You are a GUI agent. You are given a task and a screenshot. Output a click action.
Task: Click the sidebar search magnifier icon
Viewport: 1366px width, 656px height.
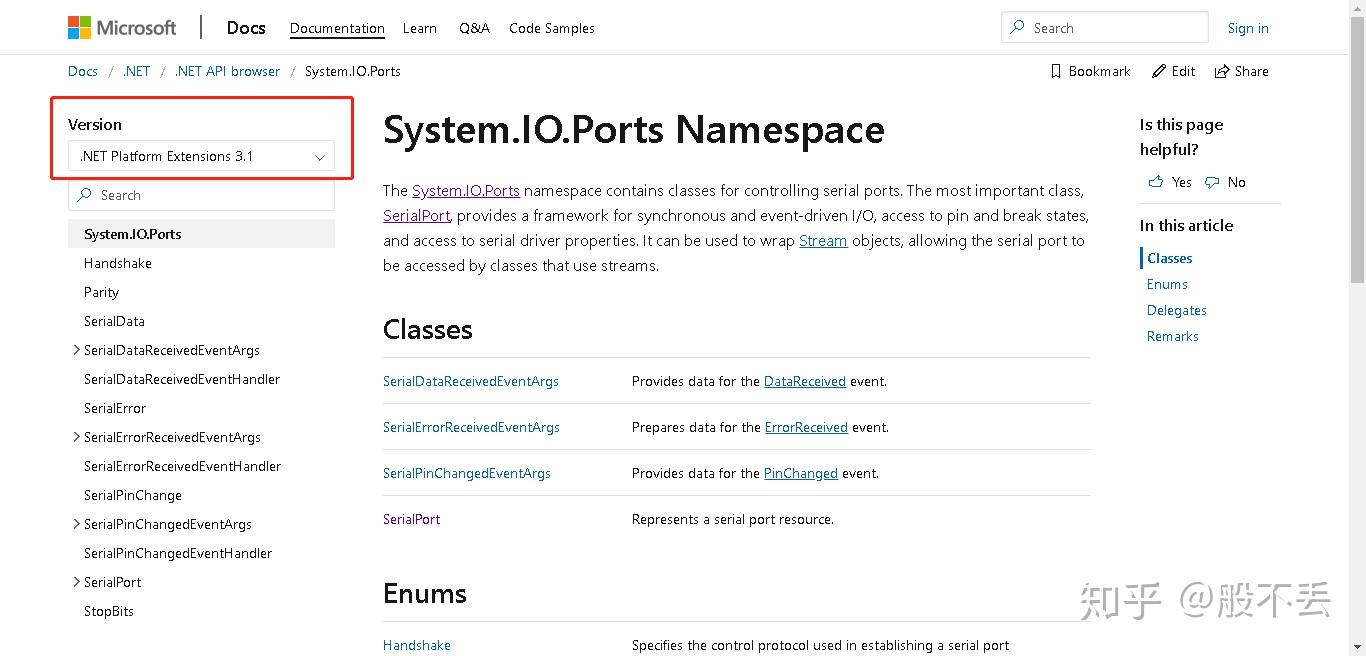pyautogui.click(x=85, y=195)
